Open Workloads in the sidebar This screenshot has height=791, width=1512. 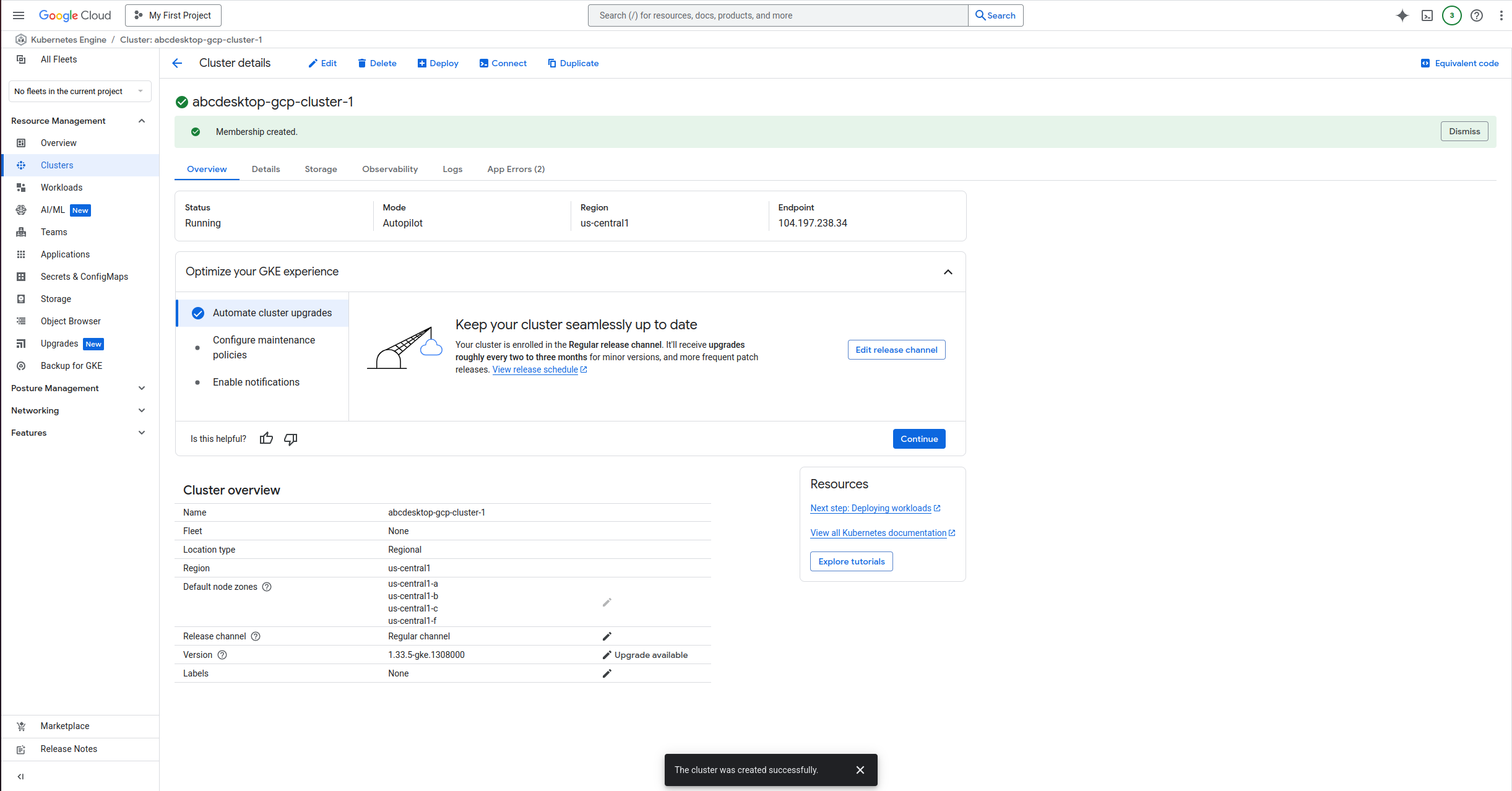point(80,188)
